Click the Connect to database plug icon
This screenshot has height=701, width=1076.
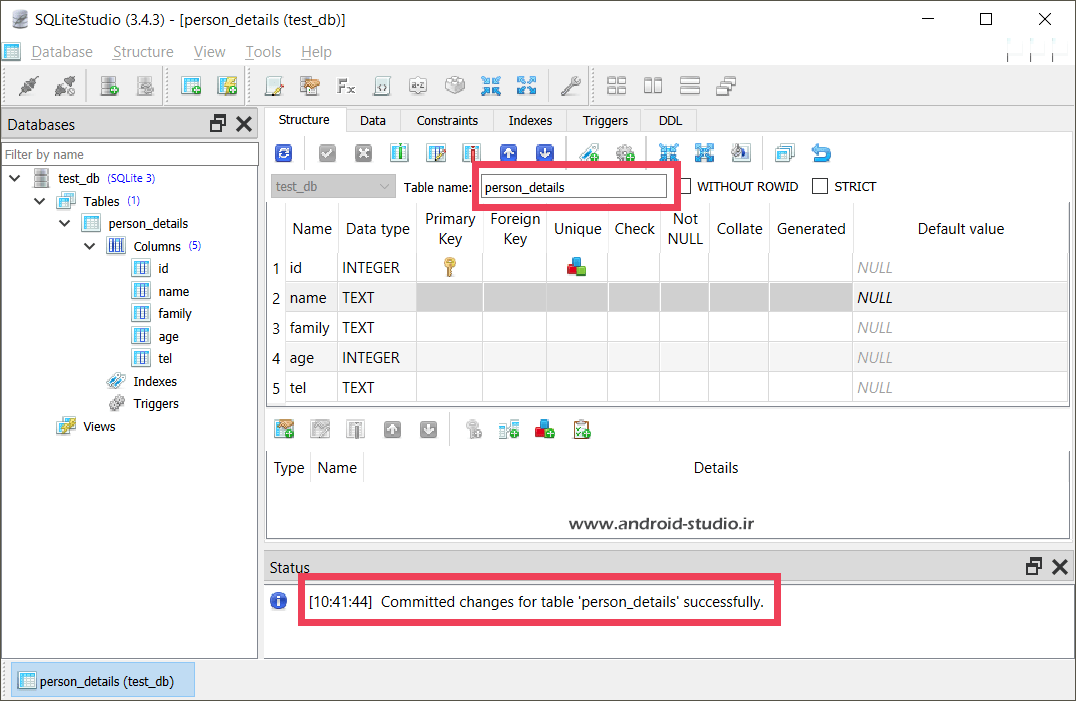[x=29, y=86]
